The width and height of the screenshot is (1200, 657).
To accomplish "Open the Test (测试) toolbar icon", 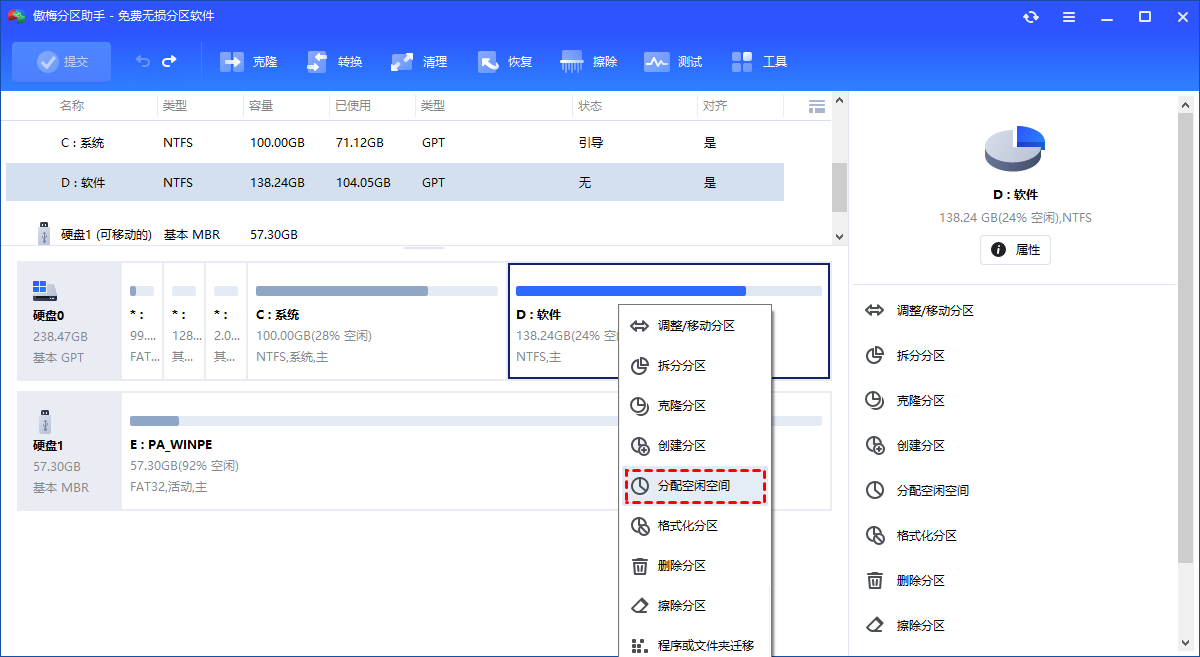I will coord(673,61).
